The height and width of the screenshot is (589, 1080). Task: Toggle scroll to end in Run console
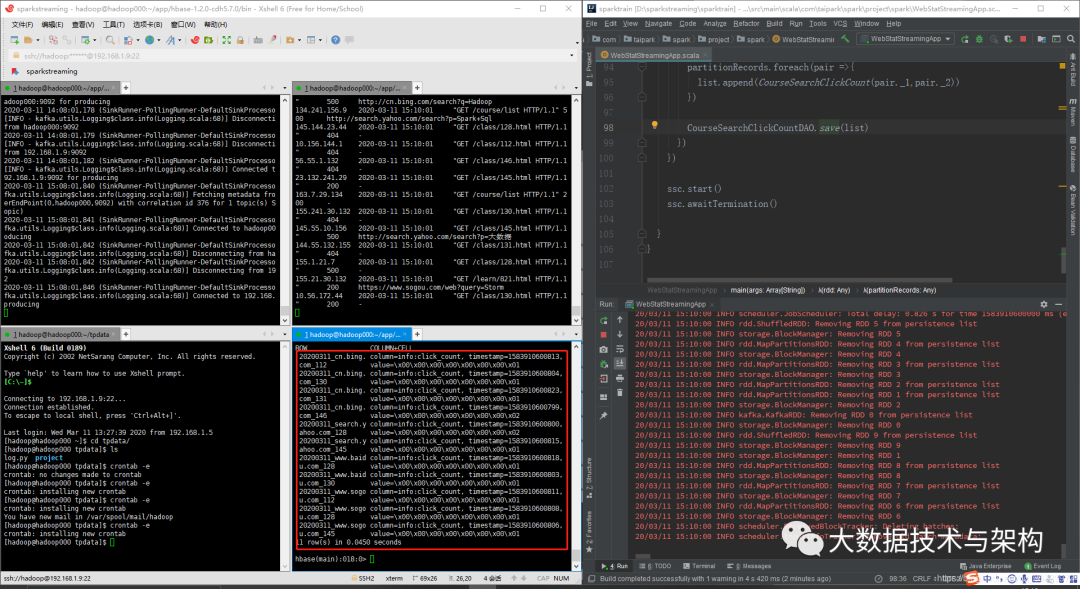click(622, 364)
